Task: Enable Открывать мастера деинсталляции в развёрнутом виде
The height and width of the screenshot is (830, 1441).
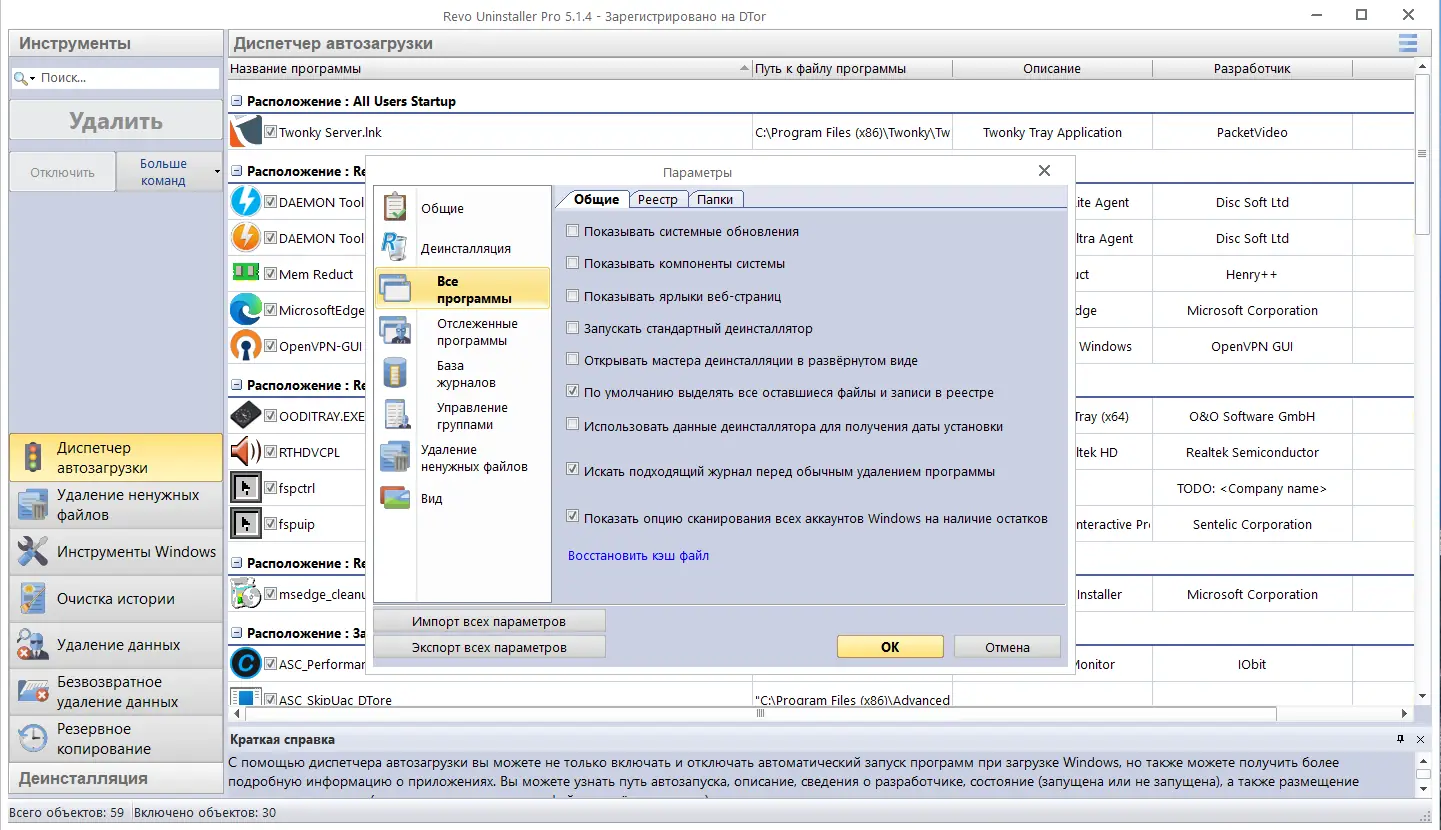Action: [573, 360]
